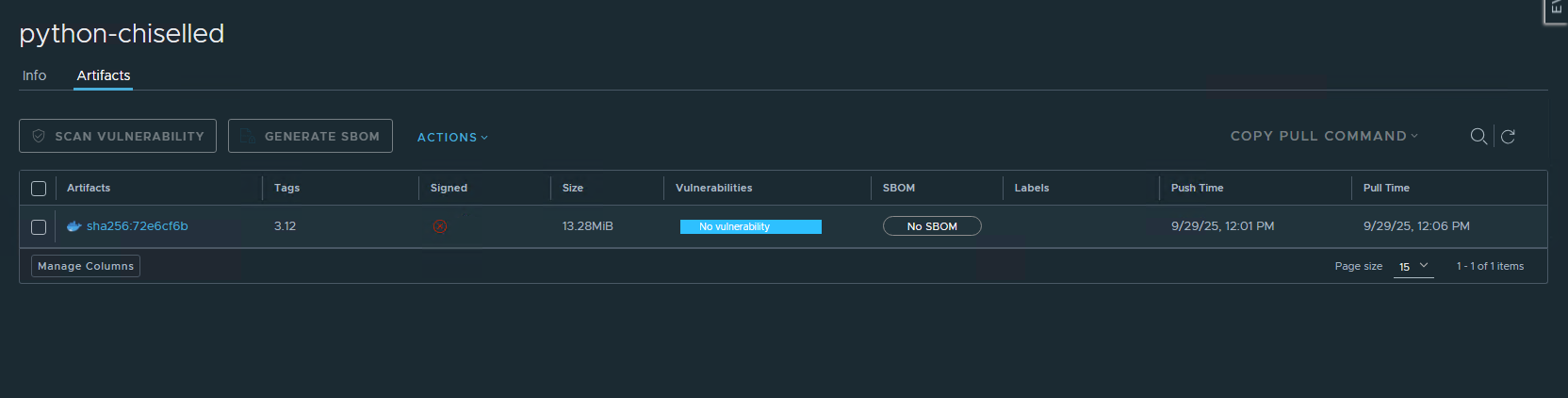Image resolution: width=1568 pixels, height=398 pixels.
Task: Click the SBOM file icon in Generate SBOM
Action: tap(247, 137)
